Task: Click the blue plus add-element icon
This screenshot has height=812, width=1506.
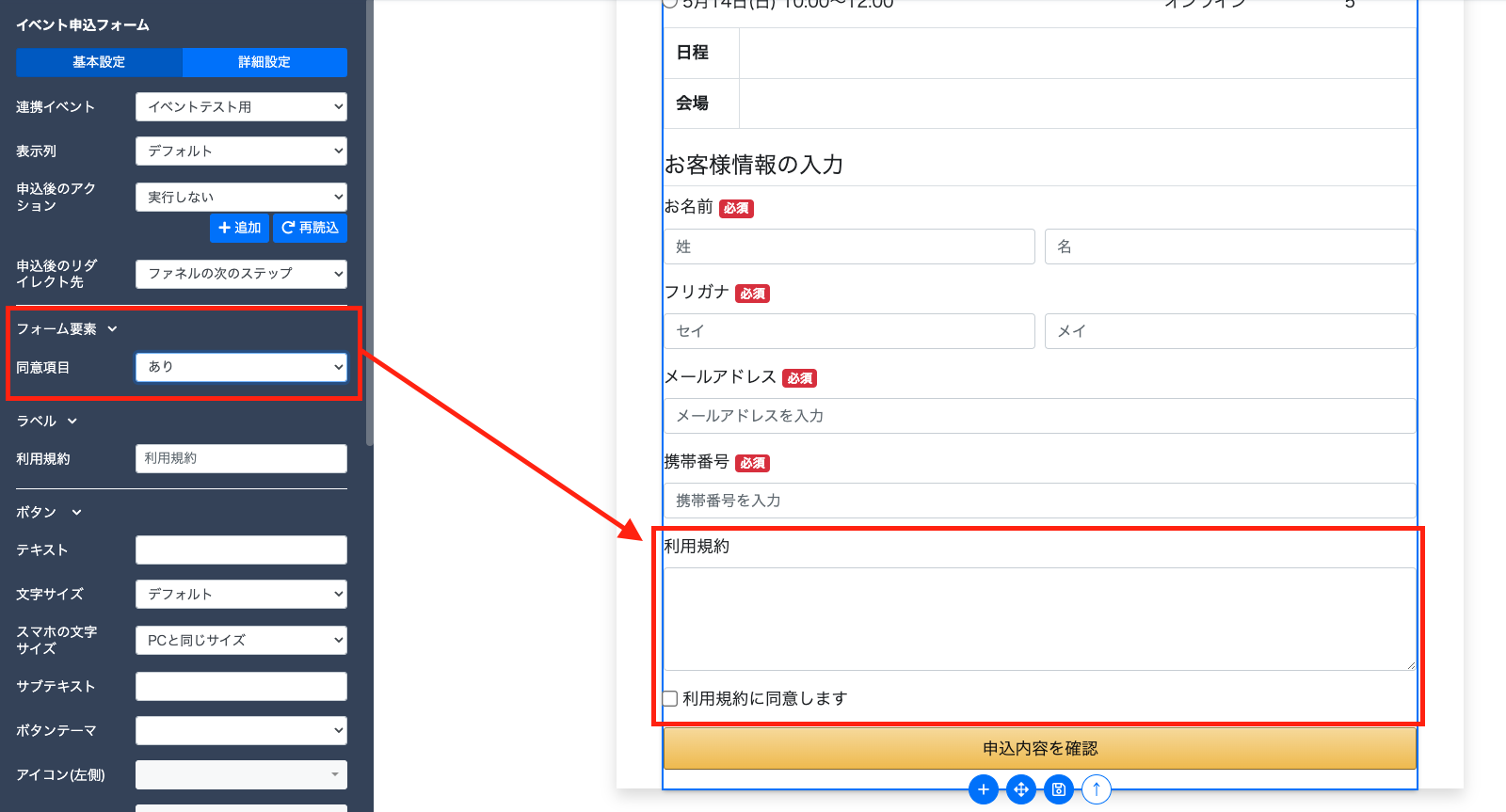Action: (983, 789)
